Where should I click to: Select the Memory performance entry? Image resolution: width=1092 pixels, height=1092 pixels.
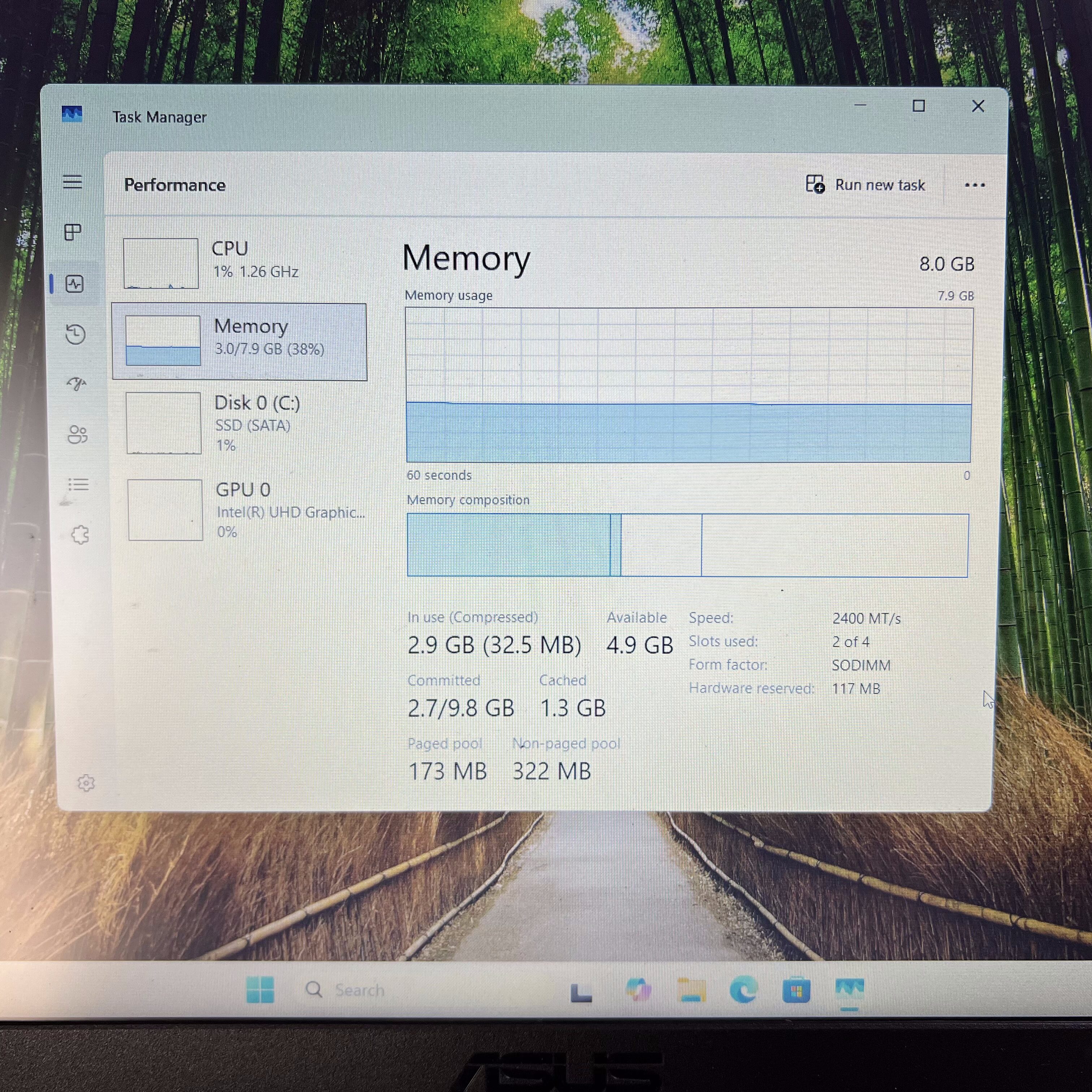point(239,341)
